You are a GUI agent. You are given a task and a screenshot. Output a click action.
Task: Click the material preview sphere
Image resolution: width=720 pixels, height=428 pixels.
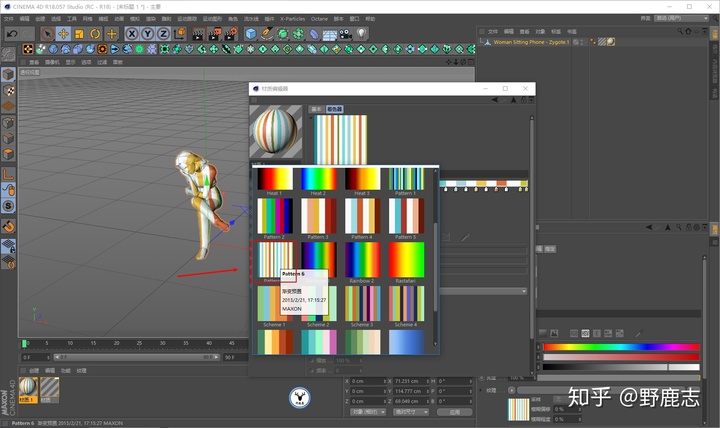pyautogui.click(x=276, y=131)
